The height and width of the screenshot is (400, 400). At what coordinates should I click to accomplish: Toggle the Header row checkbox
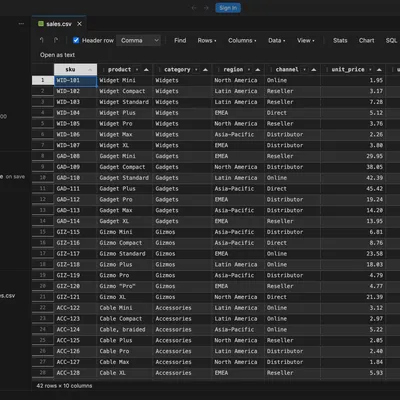point(76,40)
